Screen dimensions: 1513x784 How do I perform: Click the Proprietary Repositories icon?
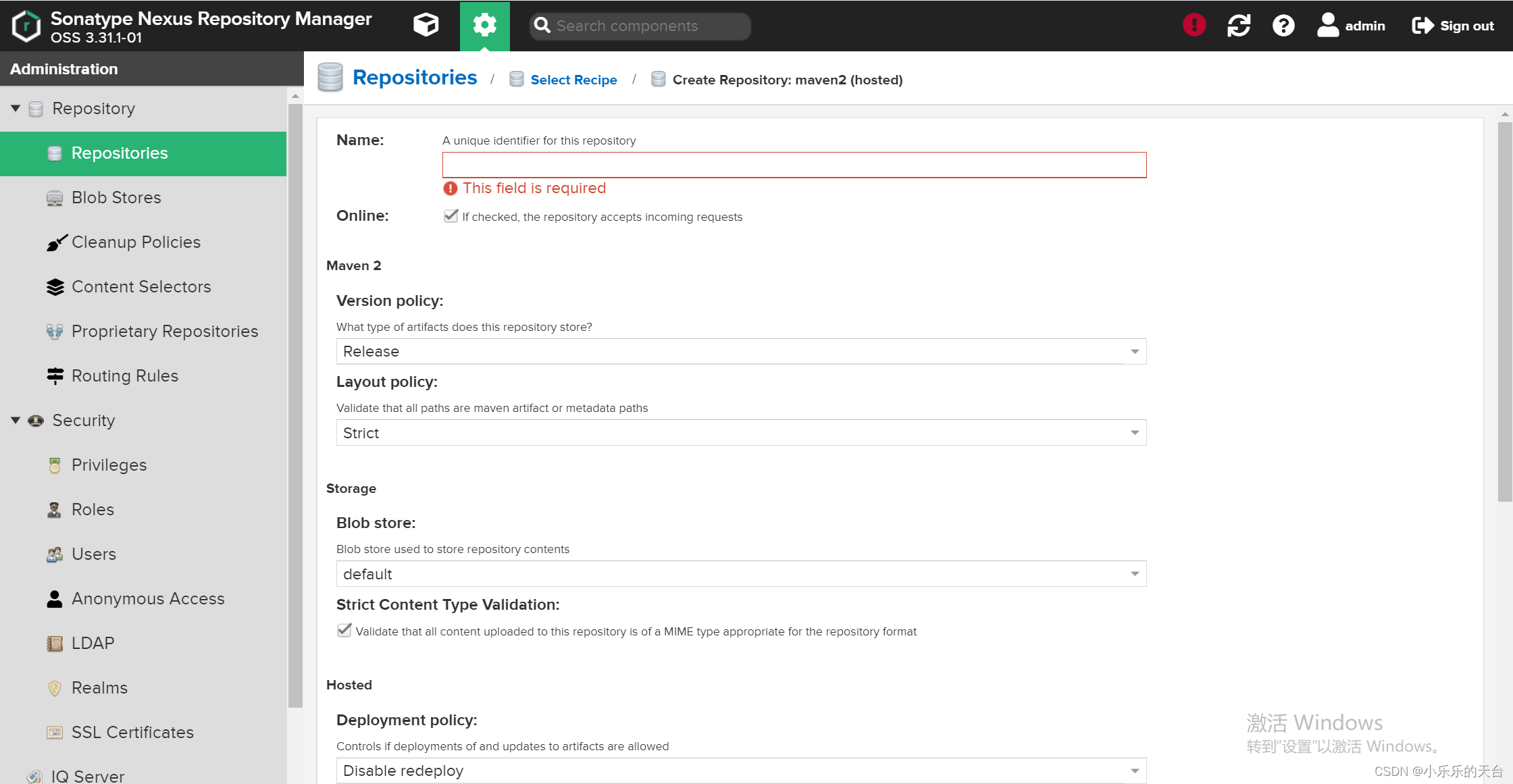pos(55,332)
